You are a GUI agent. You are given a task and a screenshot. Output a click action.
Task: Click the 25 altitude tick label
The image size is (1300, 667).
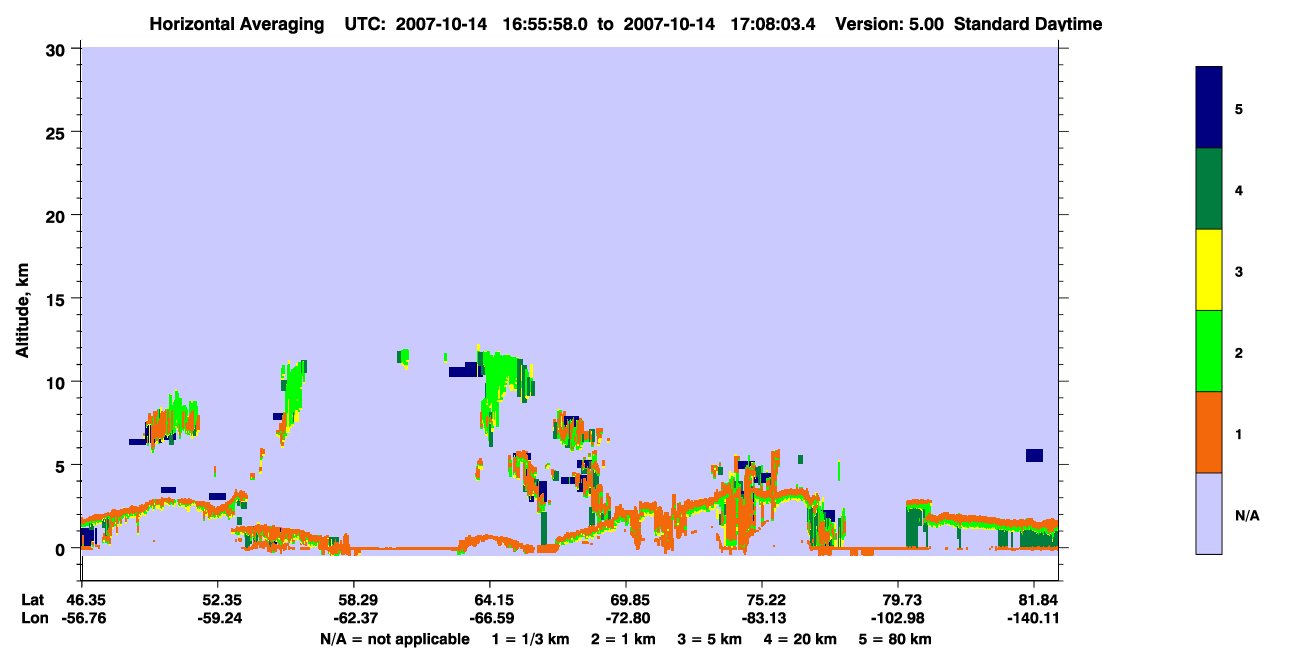pyautogui.click(x=58, y=132)
